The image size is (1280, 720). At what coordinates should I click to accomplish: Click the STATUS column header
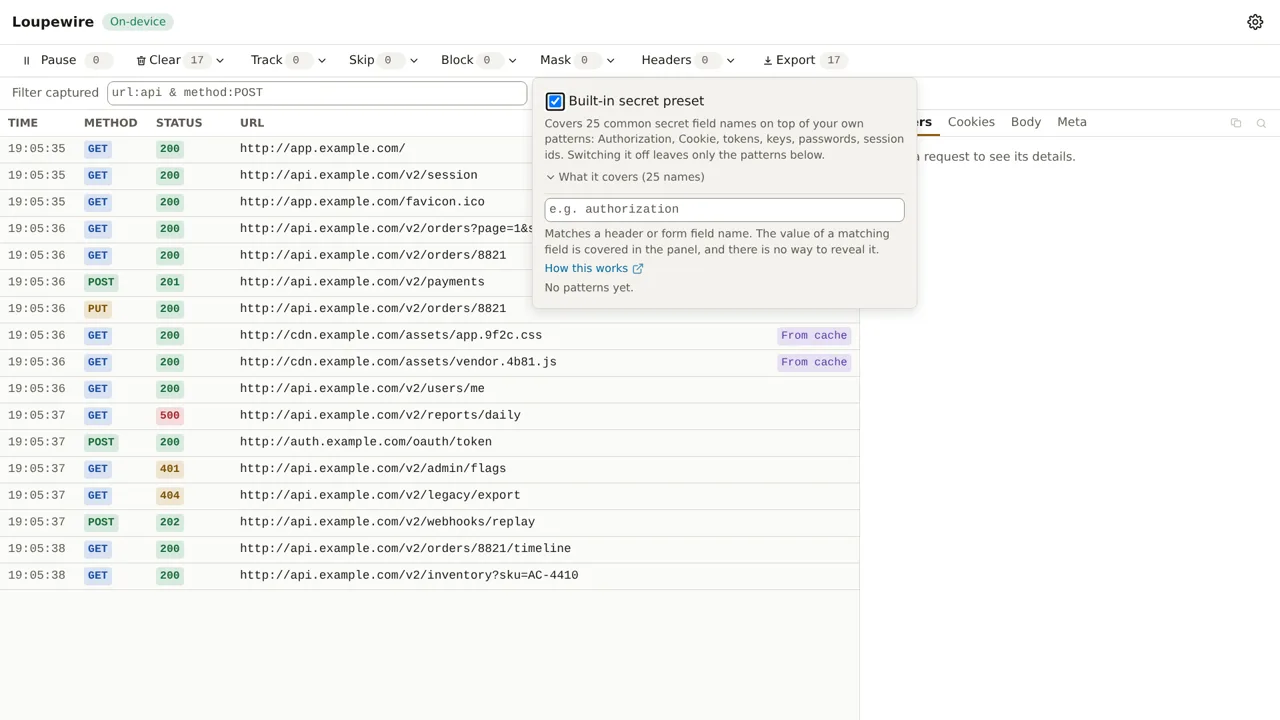[x=179, y=123]
